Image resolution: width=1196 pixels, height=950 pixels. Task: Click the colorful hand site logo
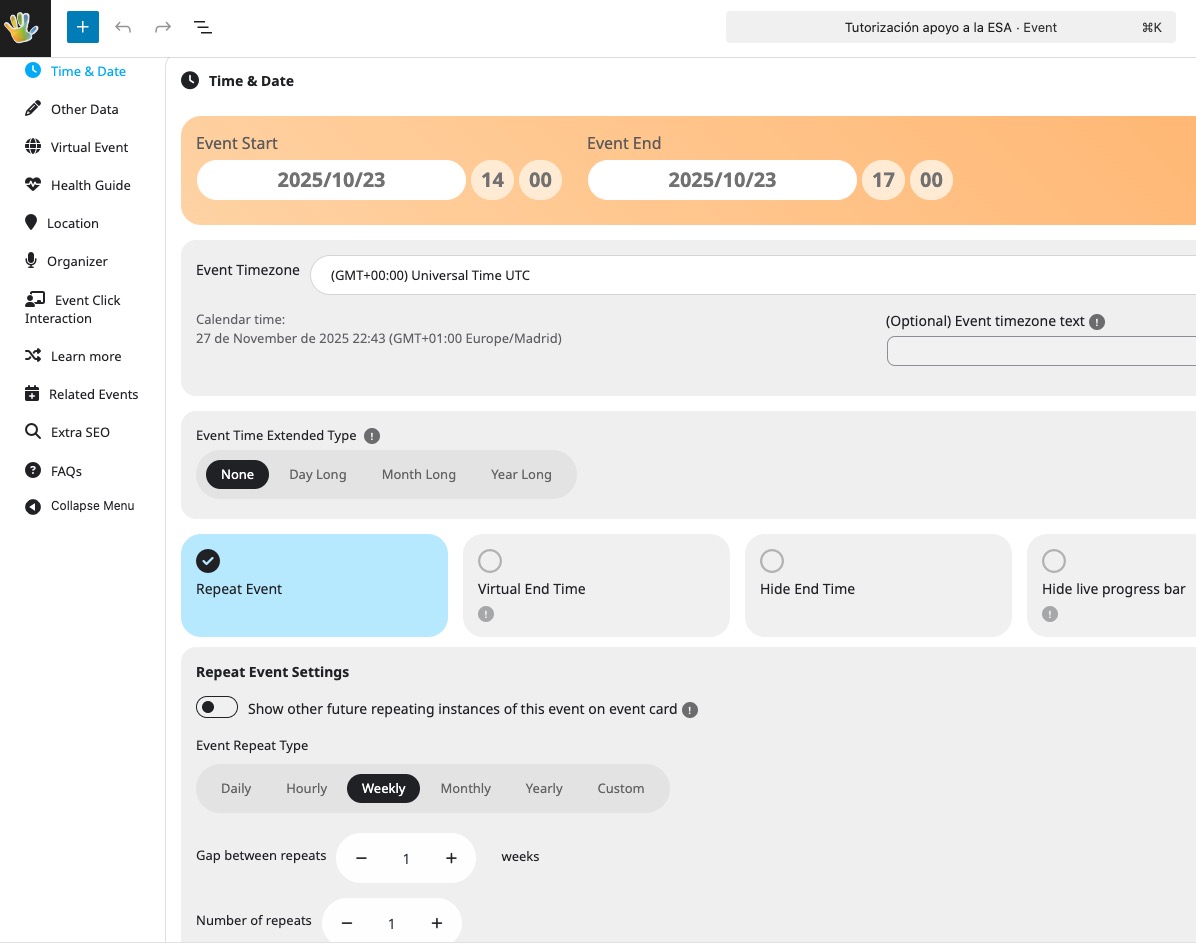[22, 27]
